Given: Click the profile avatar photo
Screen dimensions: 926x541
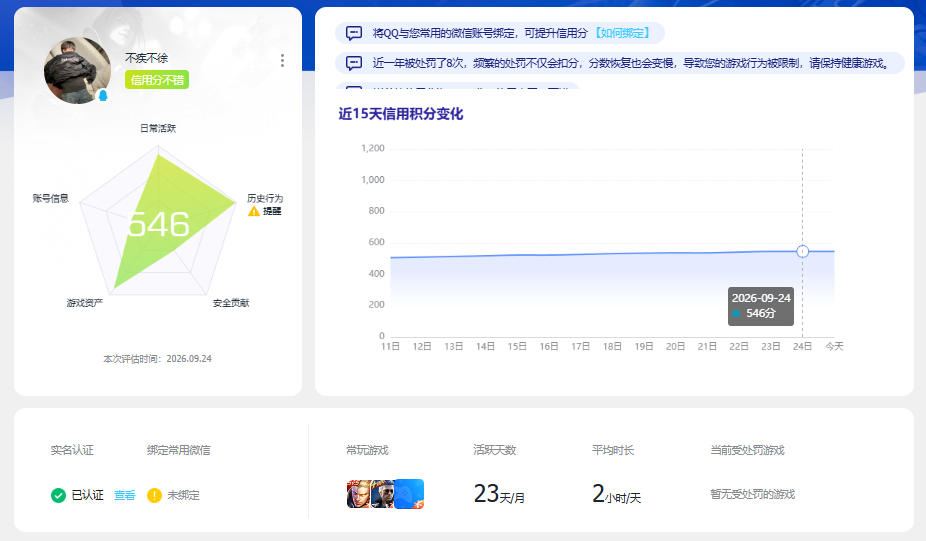Looking at the screenshot, I should 77,71.
